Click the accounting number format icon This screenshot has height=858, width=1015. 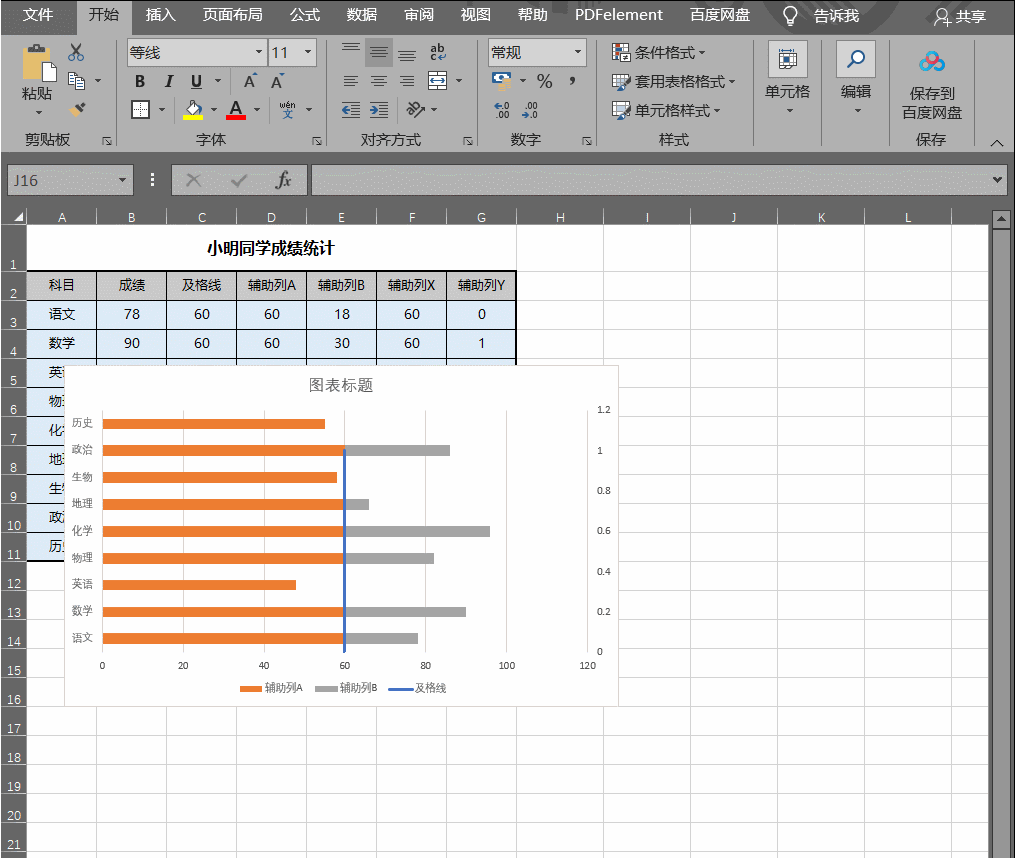pyautogui.click(x=502, y=81)
